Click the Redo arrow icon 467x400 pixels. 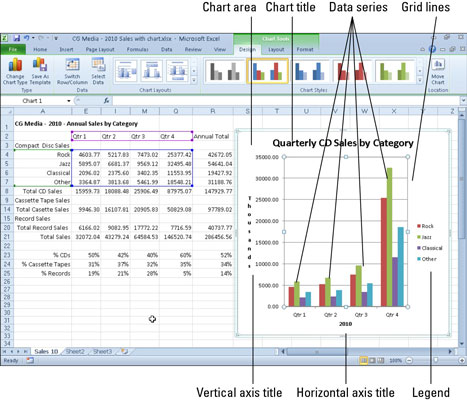coord(41,38)
